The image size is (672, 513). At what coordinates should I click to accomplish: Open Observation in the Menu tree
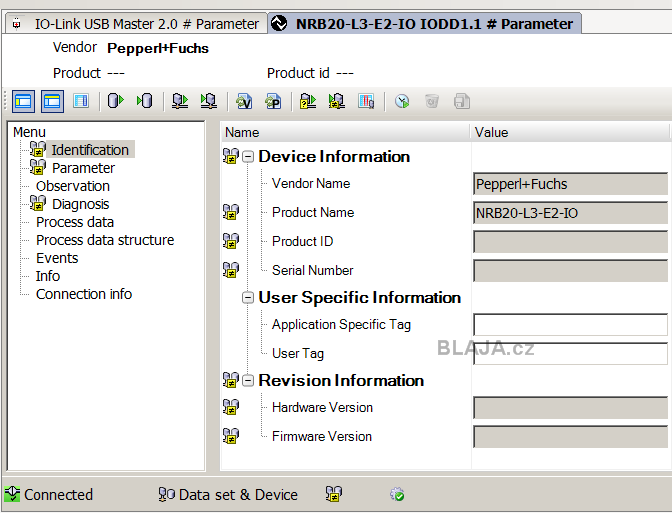pyautogui.click(x=73, y=186)
